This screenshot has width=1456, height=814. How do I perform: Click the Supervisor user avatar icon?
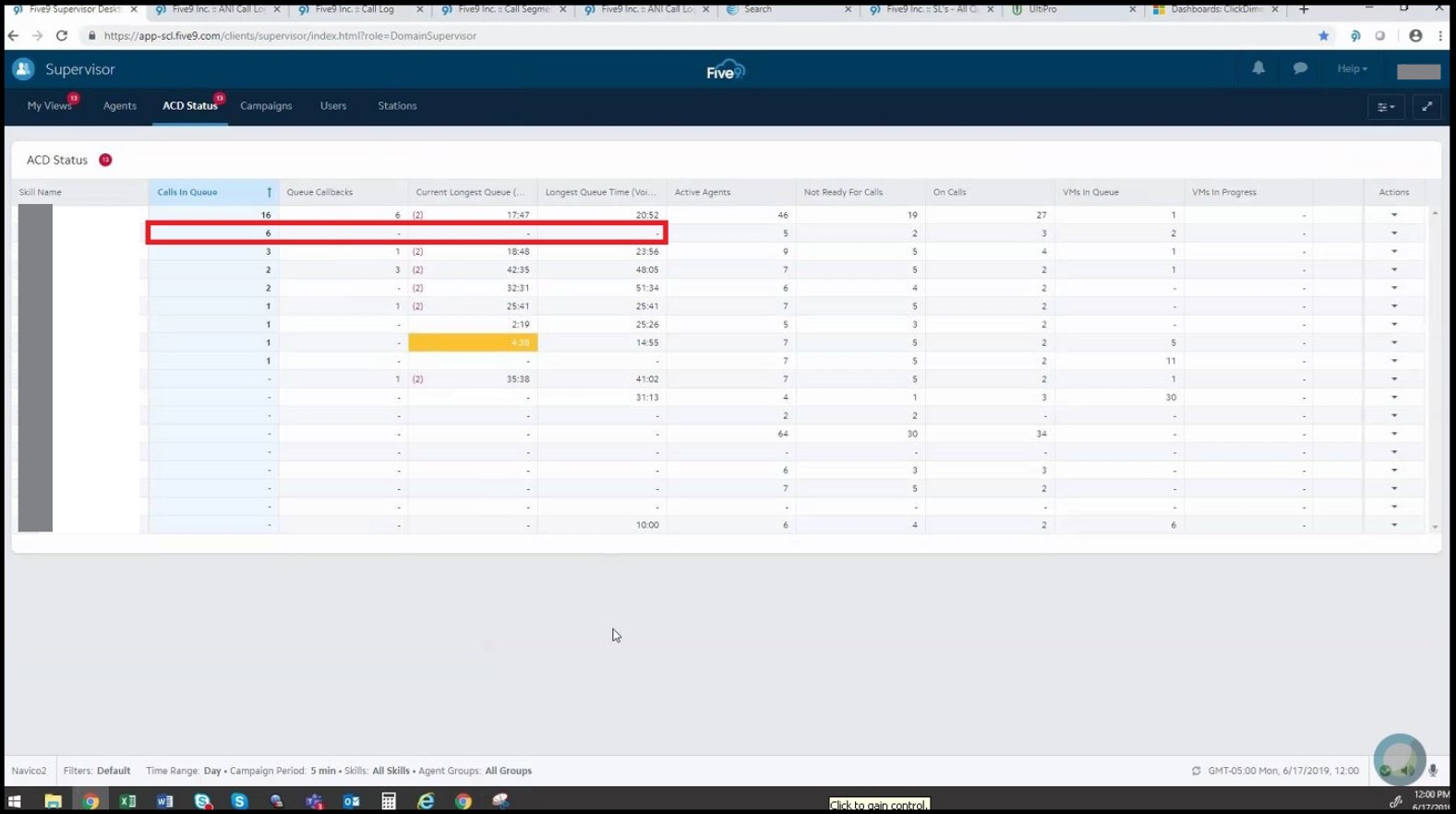[23, 69]
